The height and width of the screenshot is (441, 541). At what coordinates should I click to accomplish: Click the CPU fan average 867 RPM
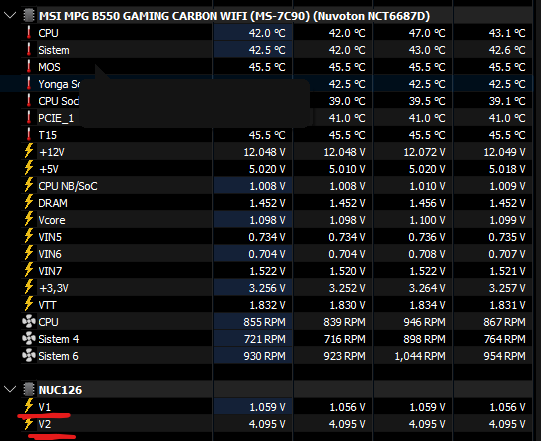(504, 322)
